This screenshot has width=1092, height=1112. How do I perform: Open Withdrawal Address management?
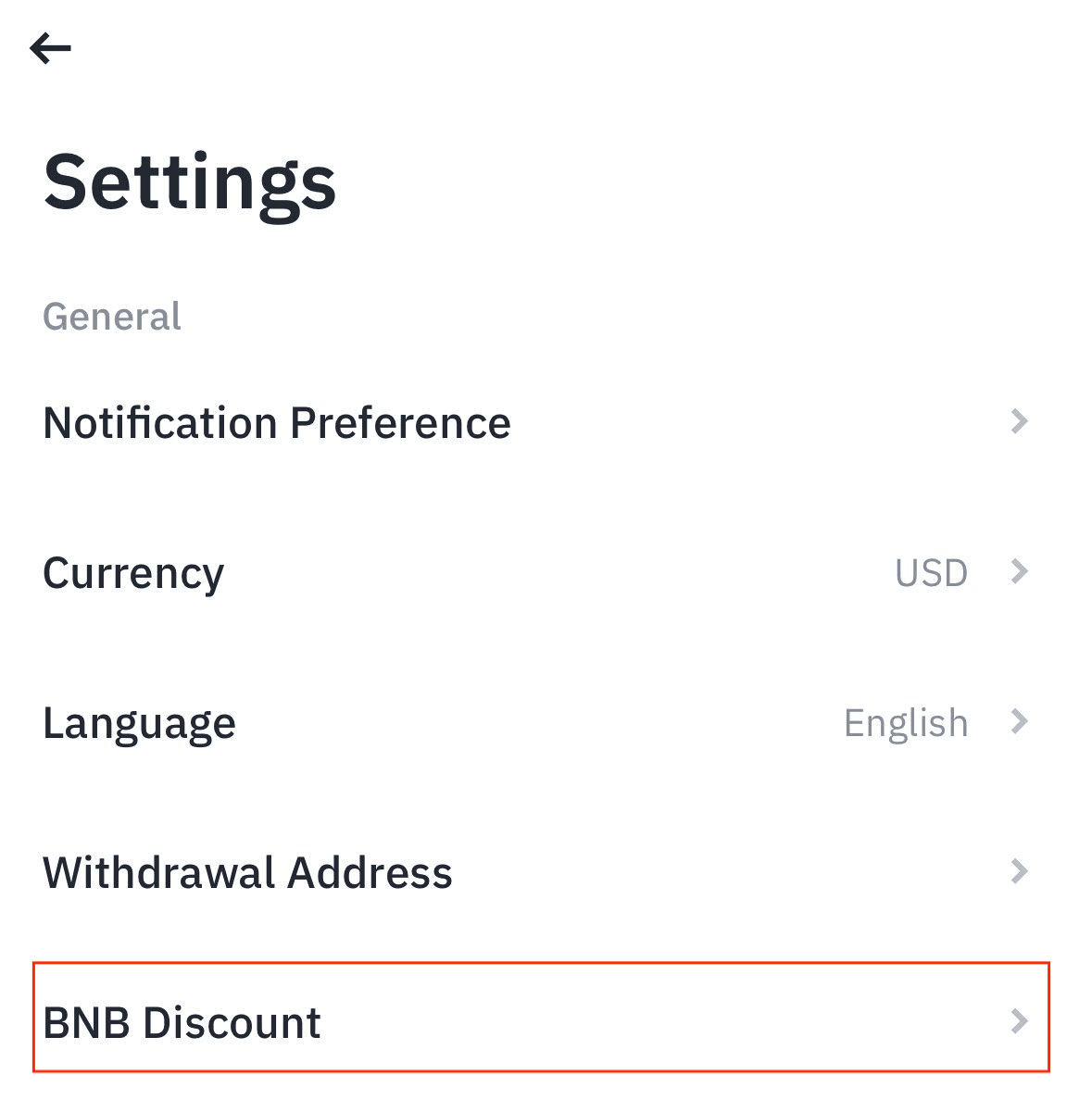[x=247, y=873]
